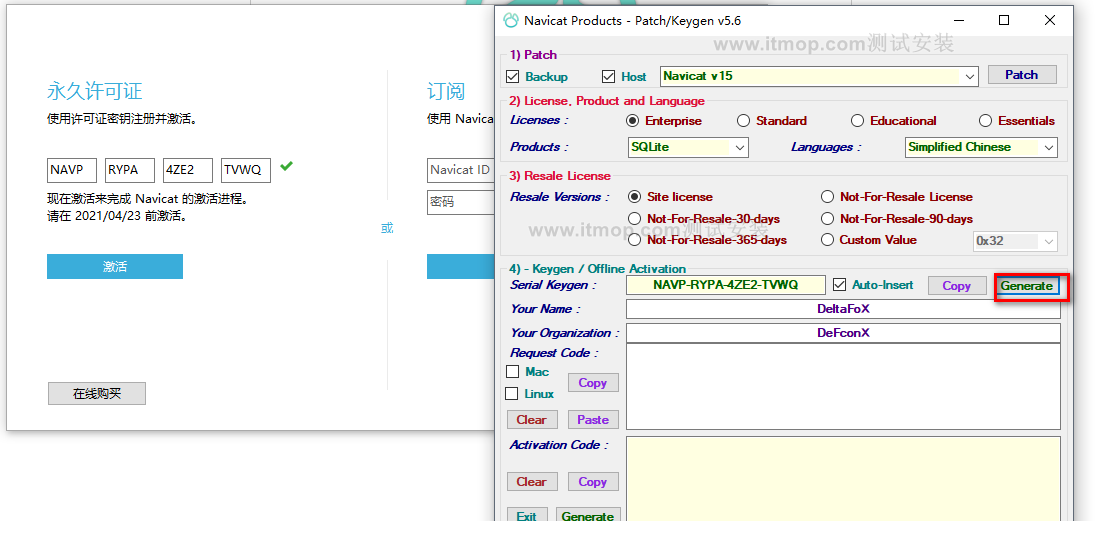
Task: Click the Navicat ID input field
Action: [461, 170]
